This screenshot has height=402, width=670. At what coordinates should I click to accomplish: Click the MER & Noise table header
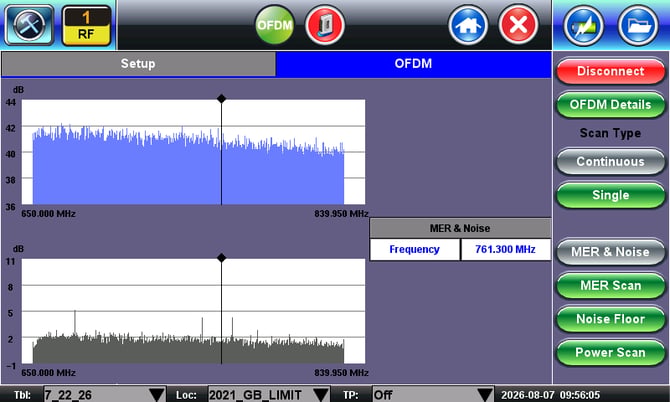pos(460,228)
